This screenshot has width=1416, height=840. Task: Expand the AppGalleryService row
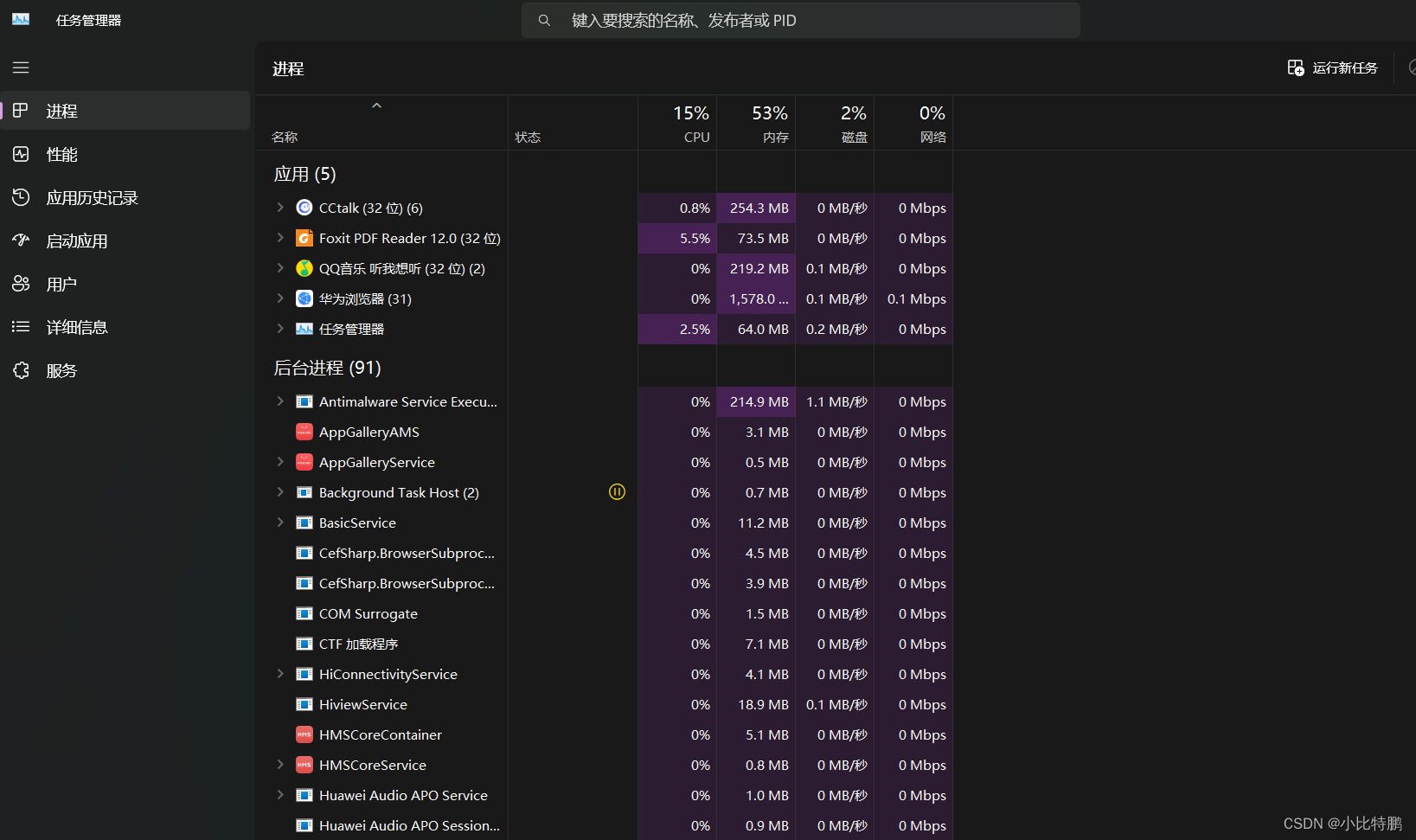[280, 462]
